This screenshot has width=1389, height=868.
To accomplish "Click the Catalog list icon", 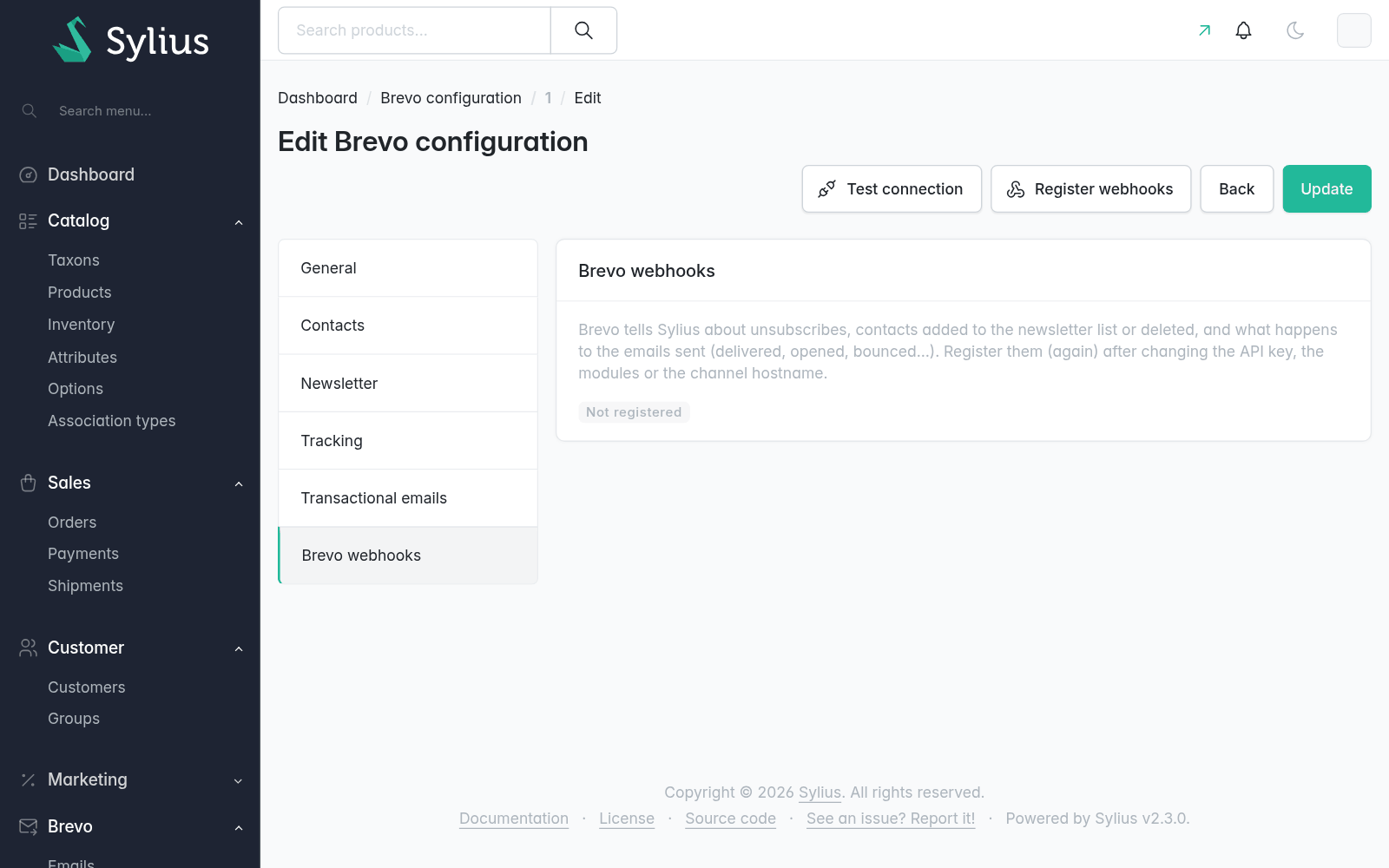I will coord(29,221).
